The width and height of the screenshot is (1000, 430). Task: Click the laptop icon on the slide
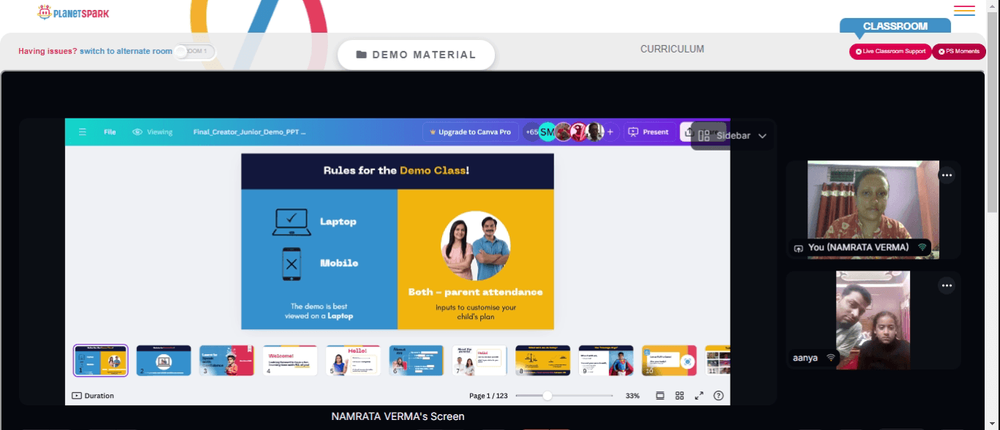click(x=291, y=222)
